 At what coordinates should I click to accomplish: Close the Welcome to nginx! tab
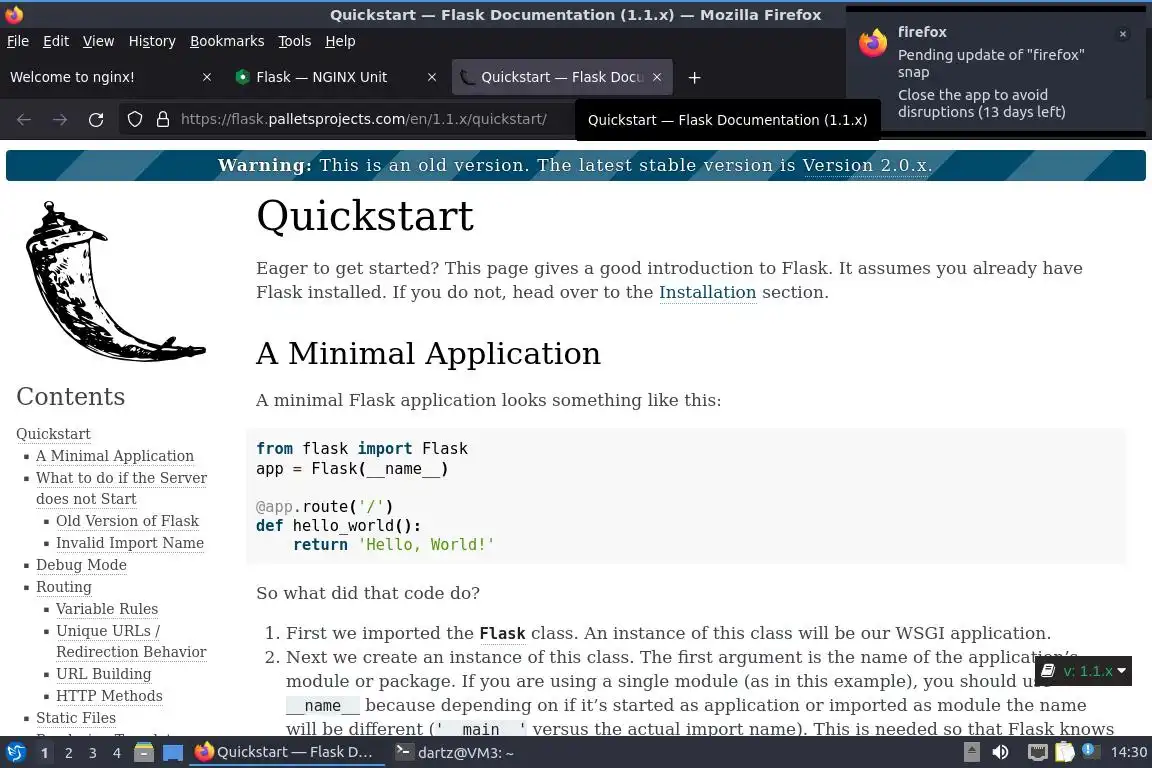point(206,77)
